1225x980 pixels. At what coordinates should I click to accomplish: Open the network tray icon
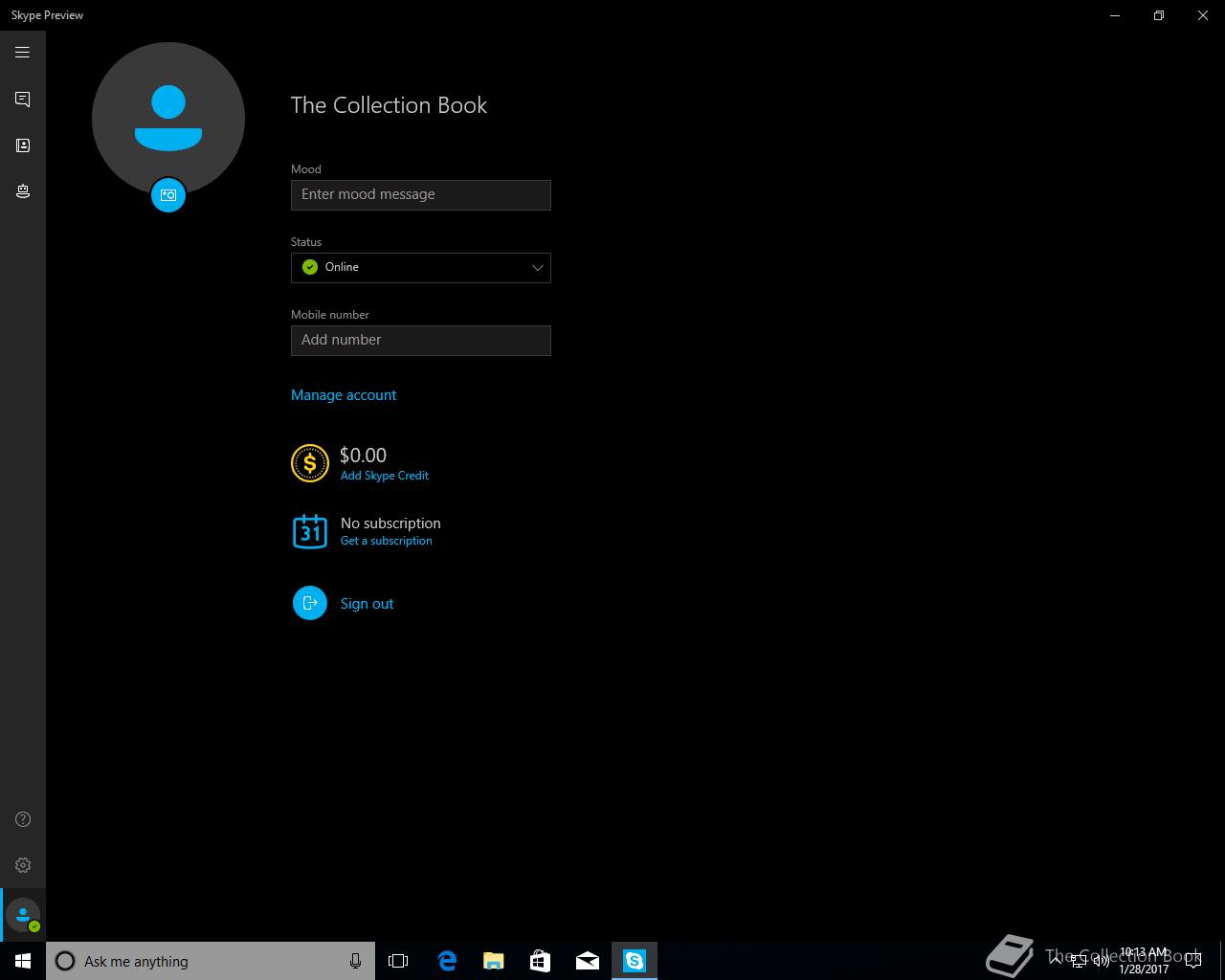[1079, 961]
